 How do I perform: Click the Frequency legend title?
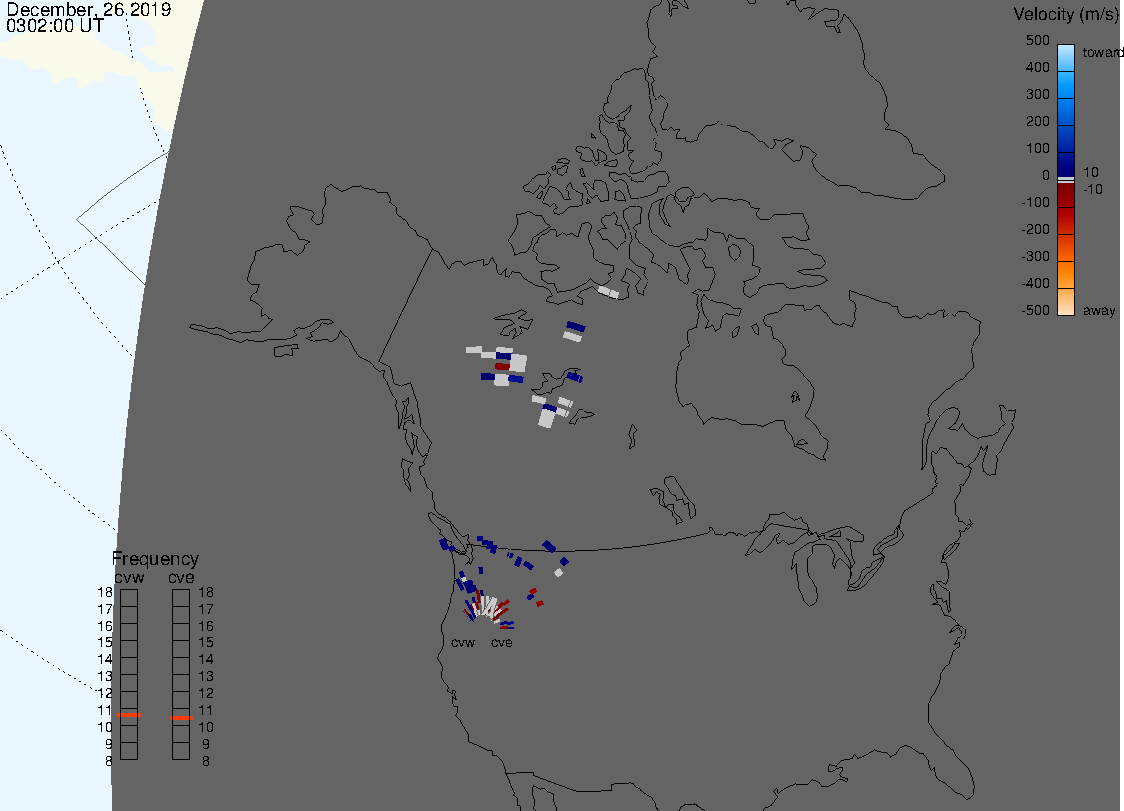(156, 559)
